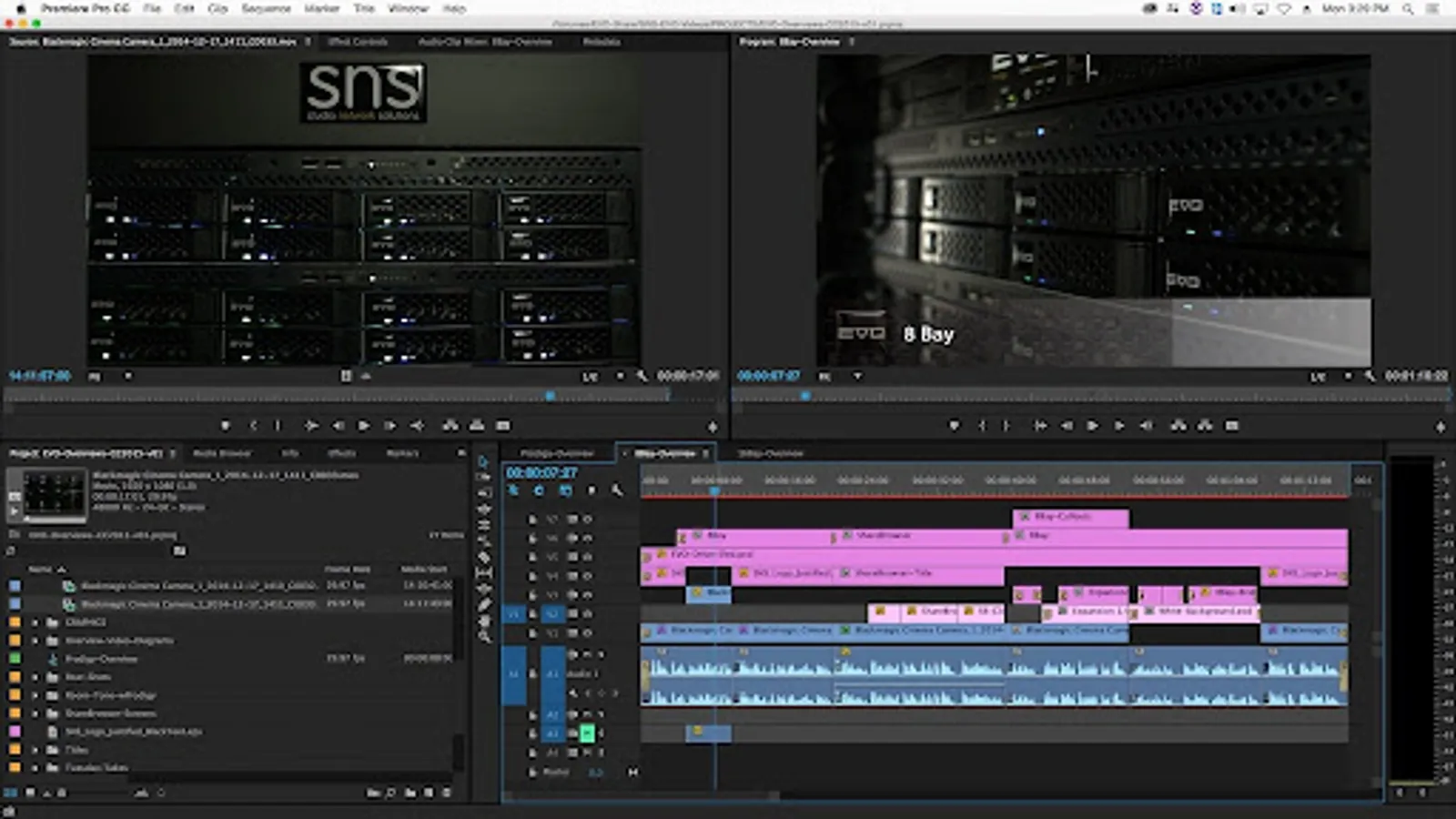Click the timeline timecode 00:00:07:27 field
Image resolution: width=1456 pixels, height=819 pixels.
point(541,472)
